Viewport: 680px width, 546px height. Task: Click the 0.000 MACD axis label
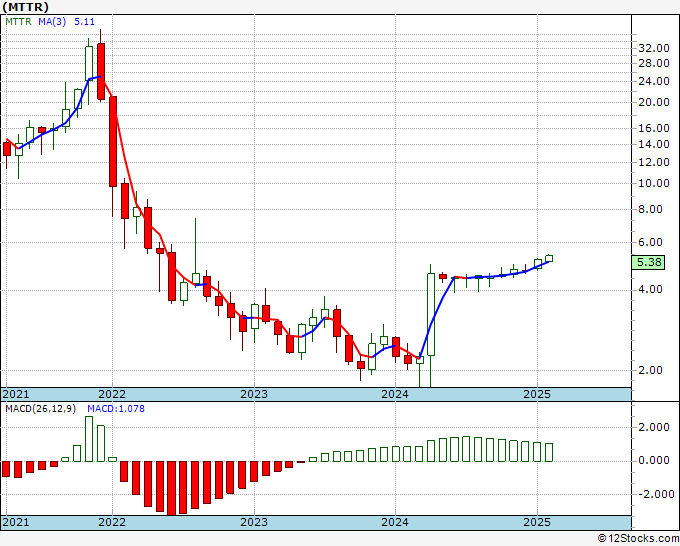point(654,461)
